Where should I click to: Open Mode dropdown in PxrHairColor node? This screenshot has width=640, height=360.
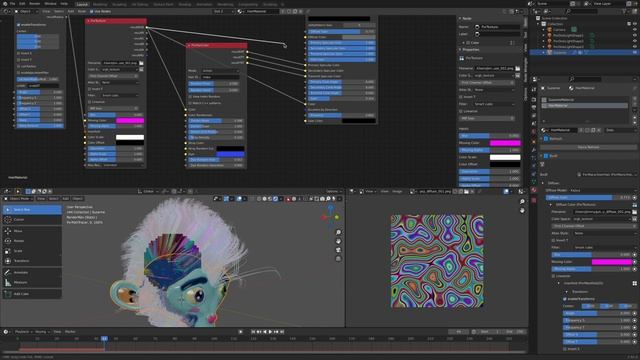point(220,71)
